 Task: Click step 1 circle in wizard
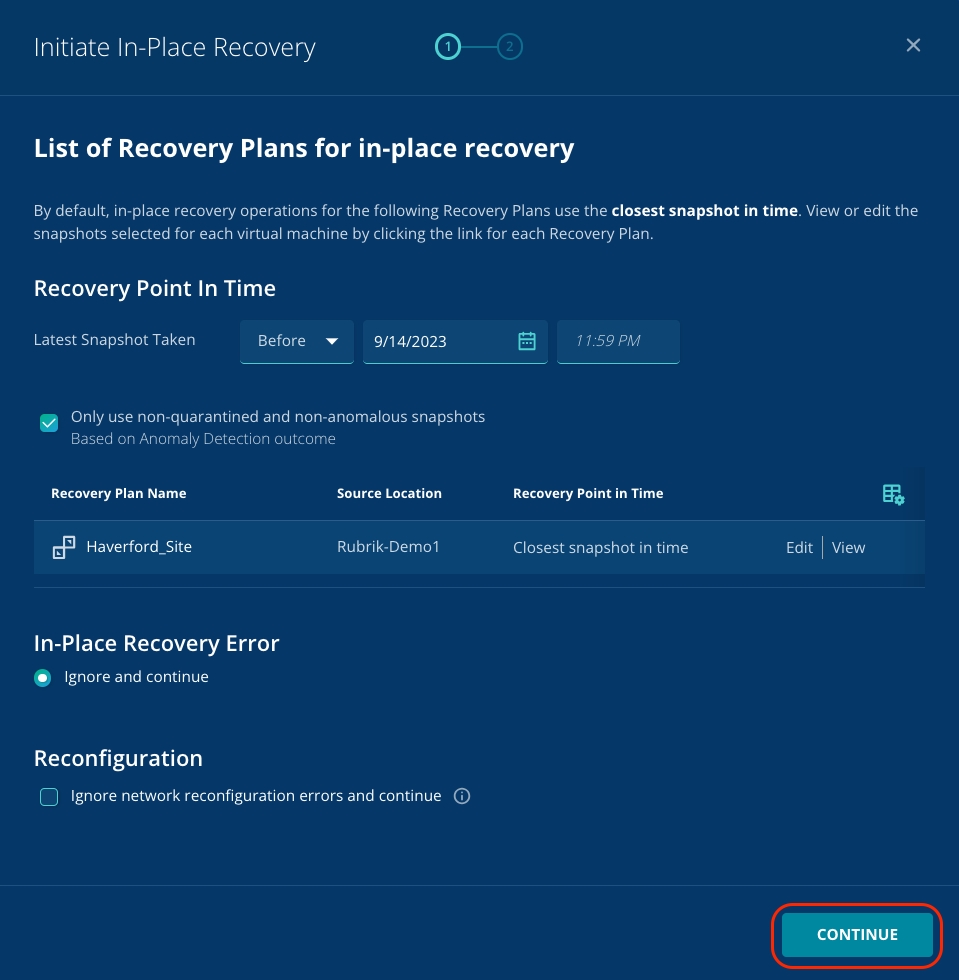(447, 46)
